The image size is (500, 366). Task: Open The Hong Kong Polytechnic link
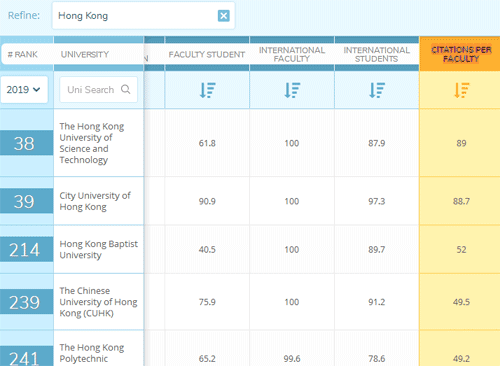(x=92, y=353)
